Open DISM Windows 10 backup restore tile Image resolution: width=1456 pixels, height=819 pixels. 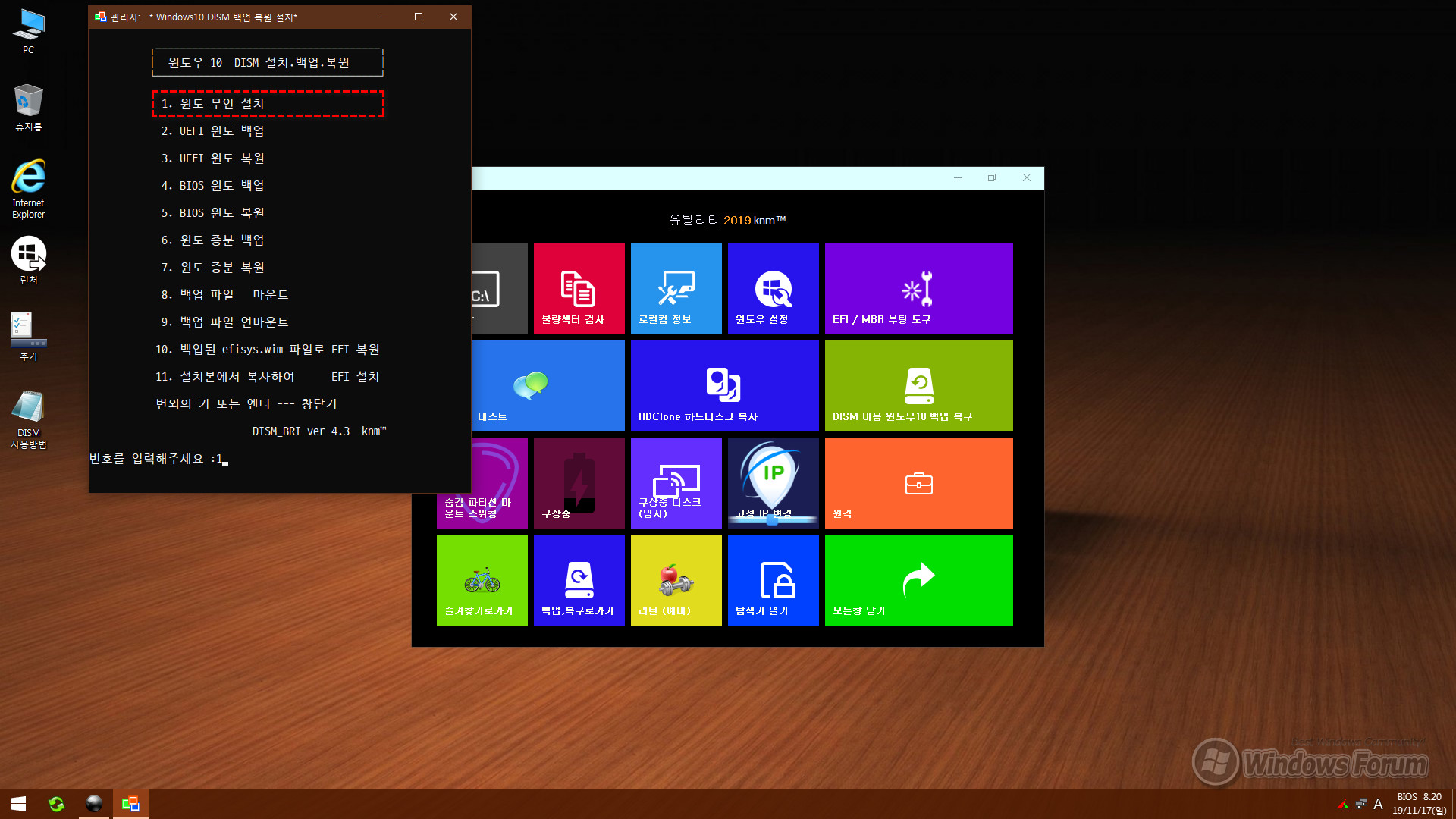(x=918, y=386)
